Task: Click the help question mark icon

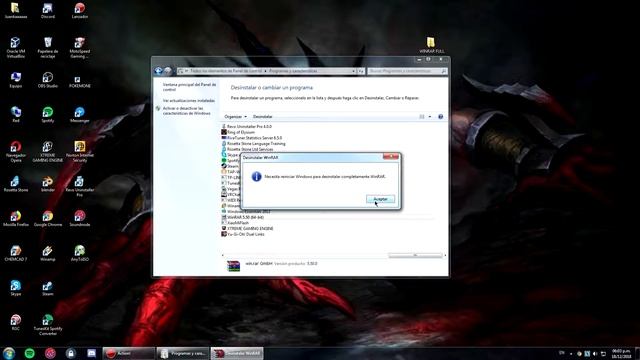Action: (x=440, y=117)
